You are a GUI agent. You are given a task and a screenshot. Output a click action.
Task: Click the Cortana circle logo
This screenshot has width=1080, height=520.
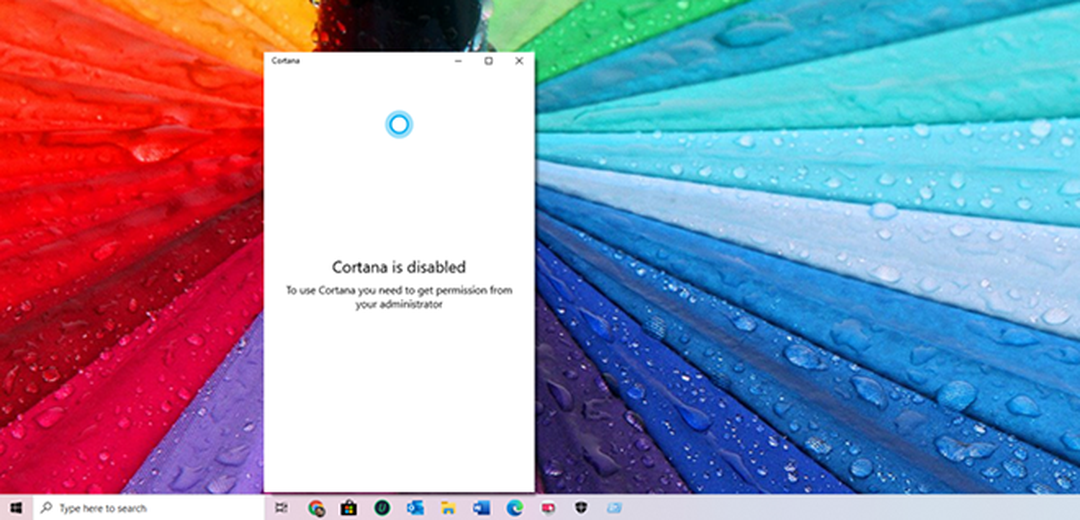coord(399,124)
